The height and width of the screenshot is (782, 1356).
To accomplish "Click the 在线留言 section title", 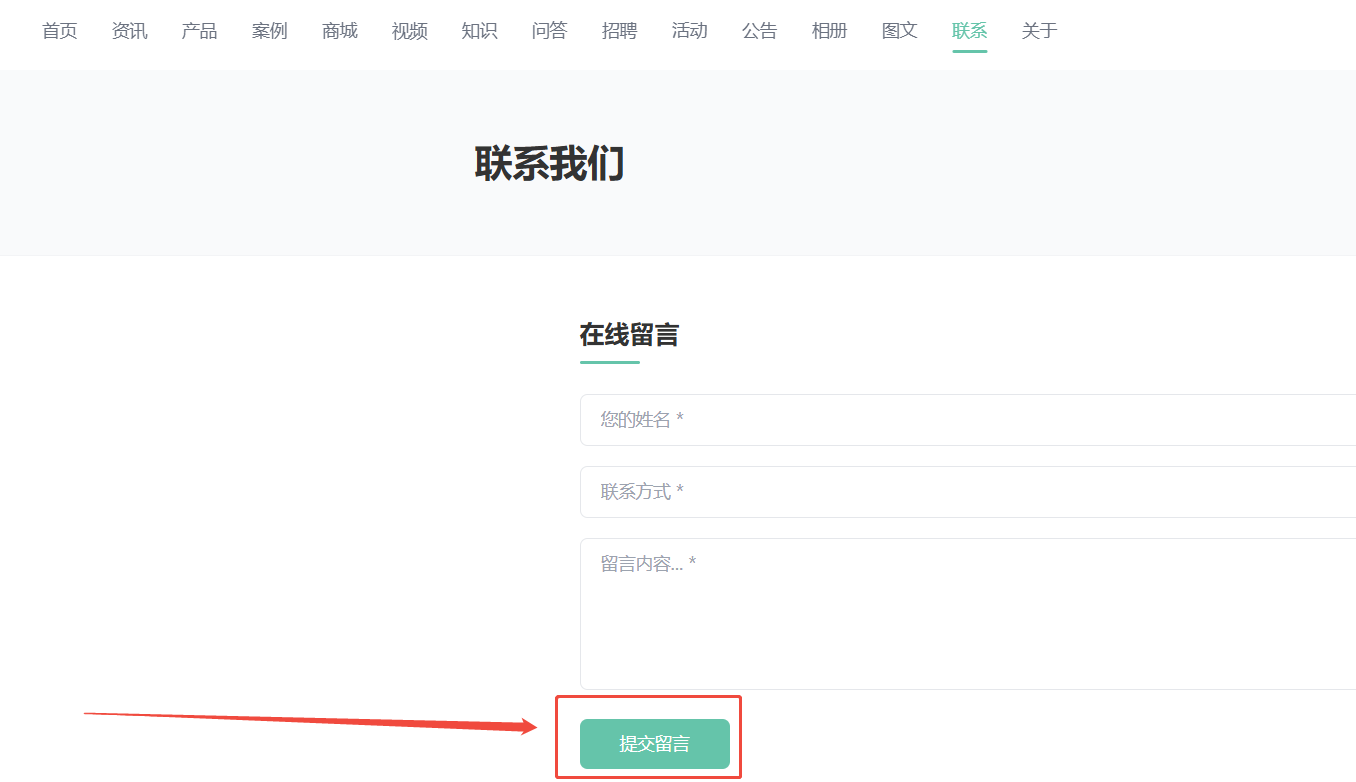I will click(630, 335).
